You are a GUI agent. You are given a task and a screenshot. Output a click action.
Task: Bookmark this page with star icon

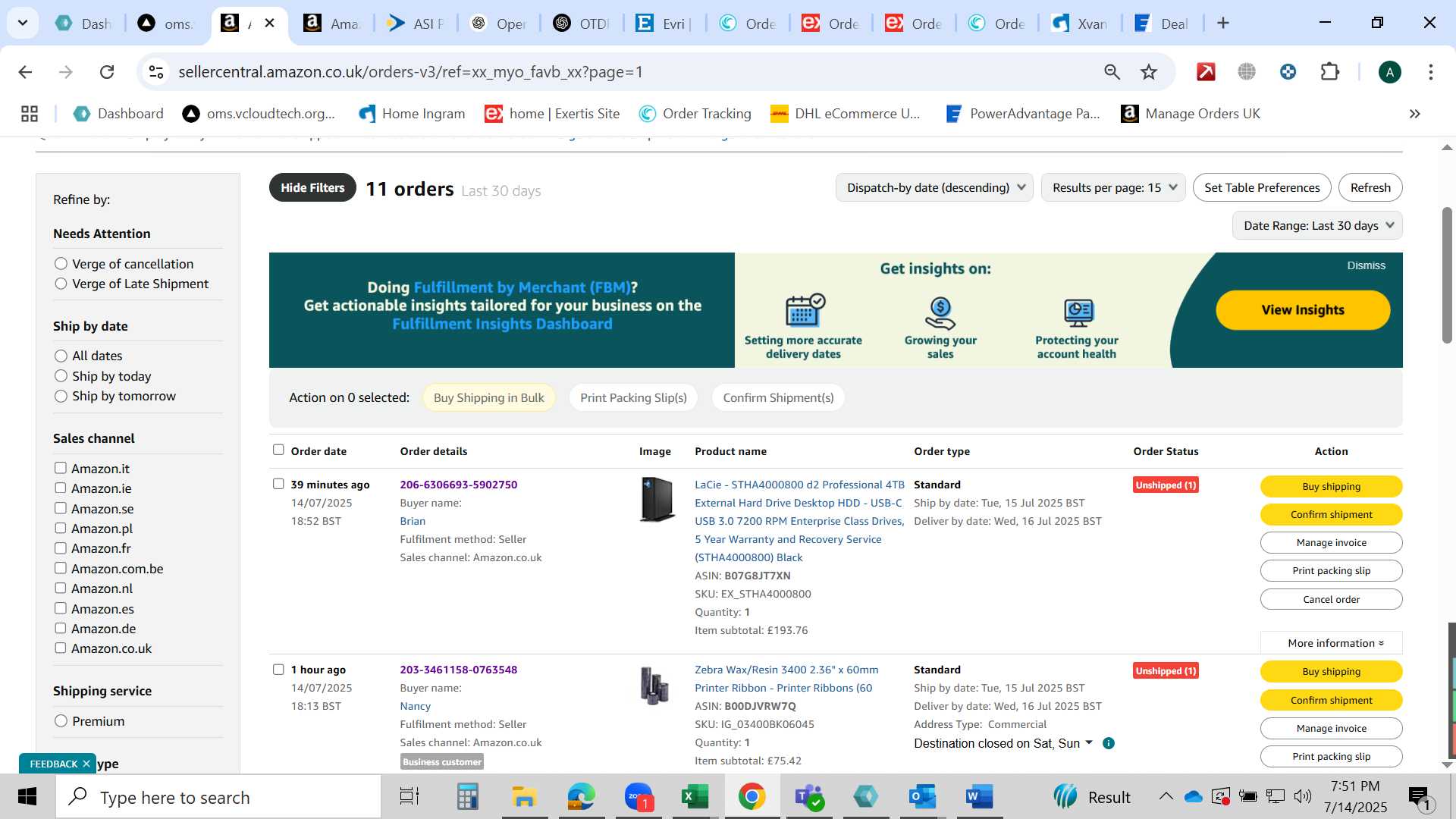[x=1149, y=72]
